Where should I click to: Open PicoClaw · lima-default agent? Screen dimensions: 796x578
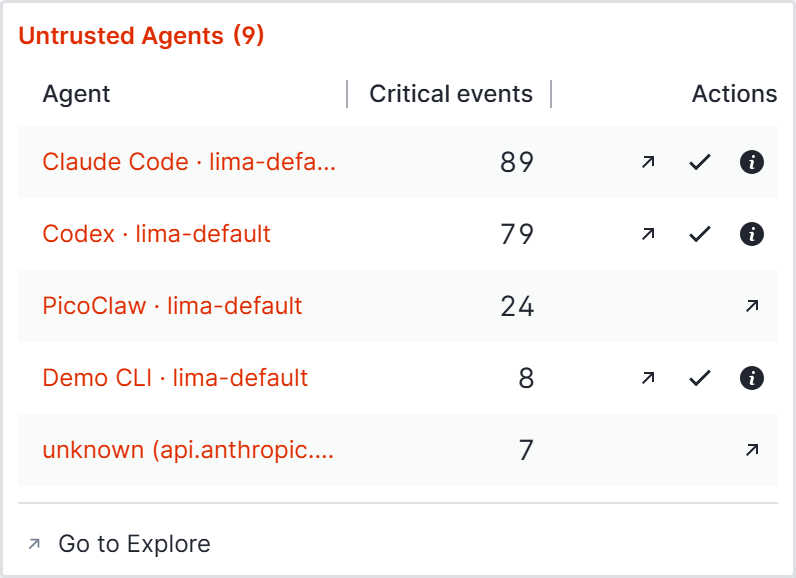[172, 306]
